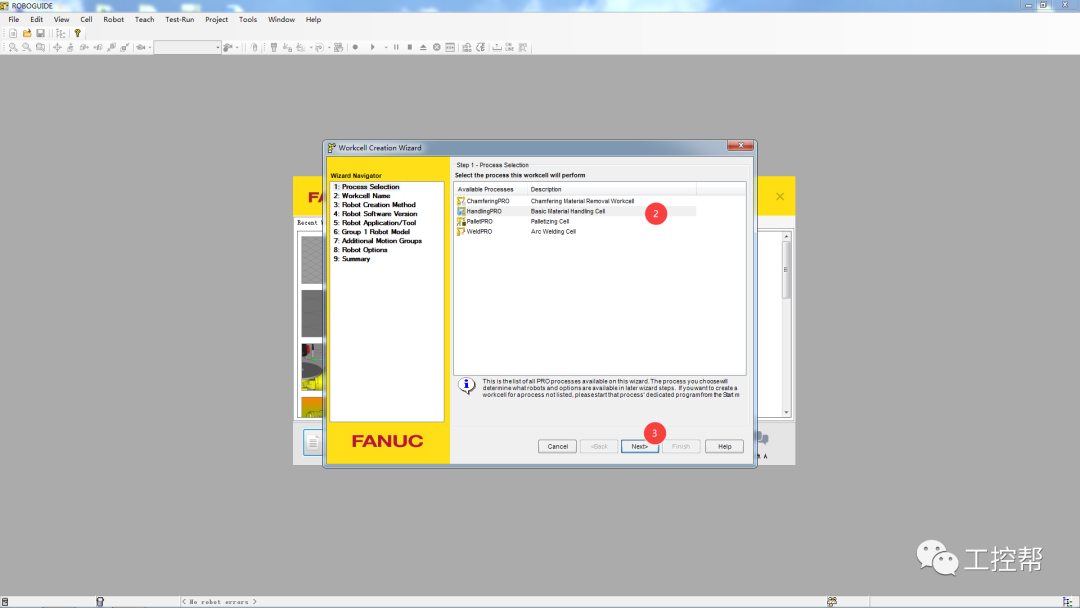This screenshot has height=608, width=1080.
Task: Select "Chamfering Material Removal Workcell" description
Action: pyautogui.click(x=583, y=201)
